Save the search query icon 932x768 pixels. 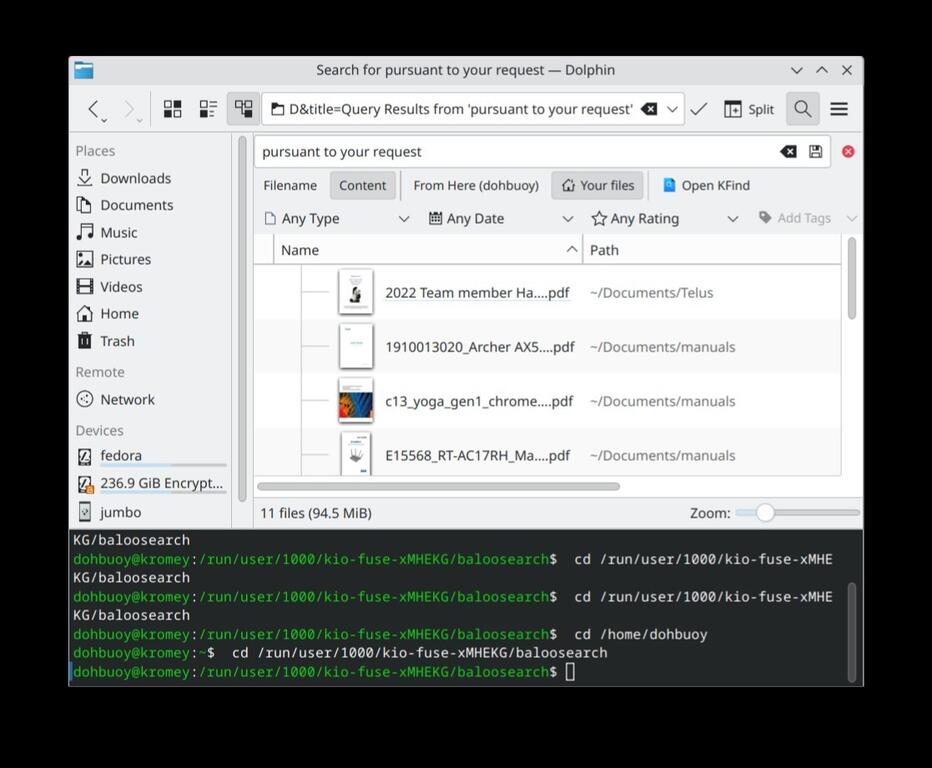coord(816,152)
